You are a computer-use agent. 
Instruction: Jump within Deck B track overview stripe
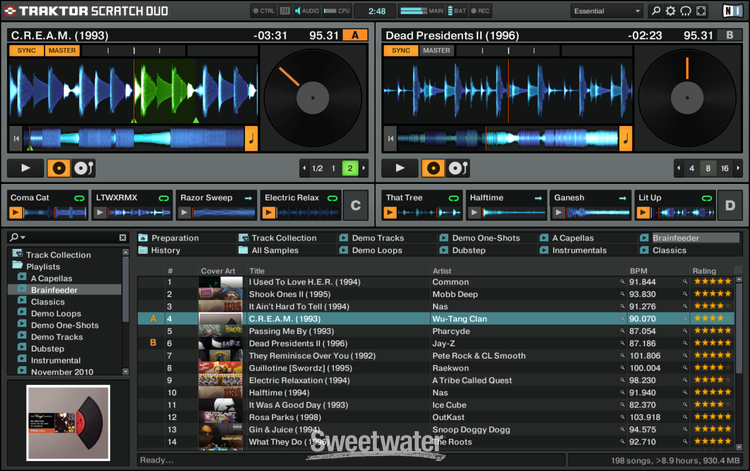pos(508,139)
